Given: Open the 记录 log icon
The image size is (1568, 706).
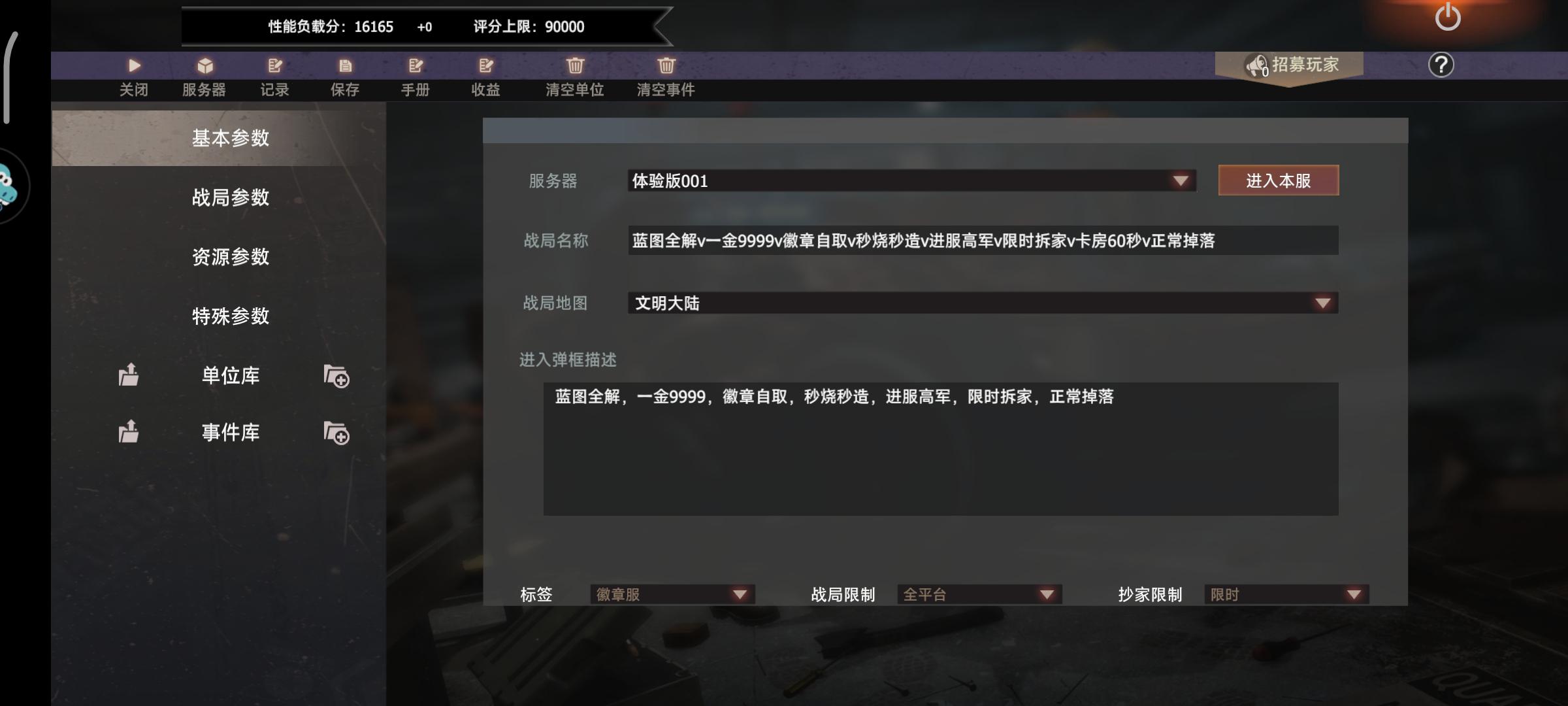Looking at the screenshot, I should click(275, 65).
